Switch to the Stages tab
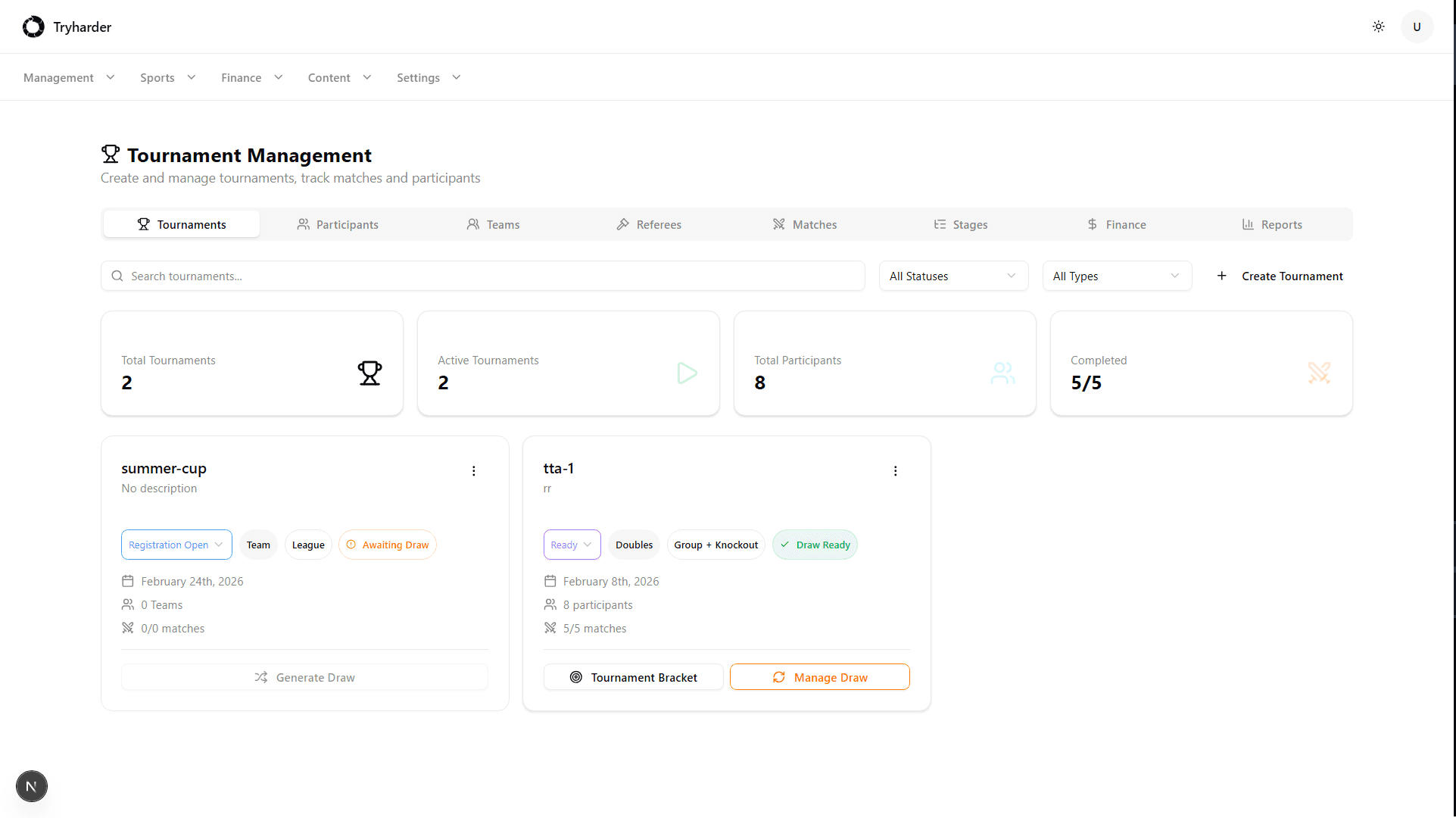The width and height of the screenshot is (1456, 818). (x=961, y=225)
